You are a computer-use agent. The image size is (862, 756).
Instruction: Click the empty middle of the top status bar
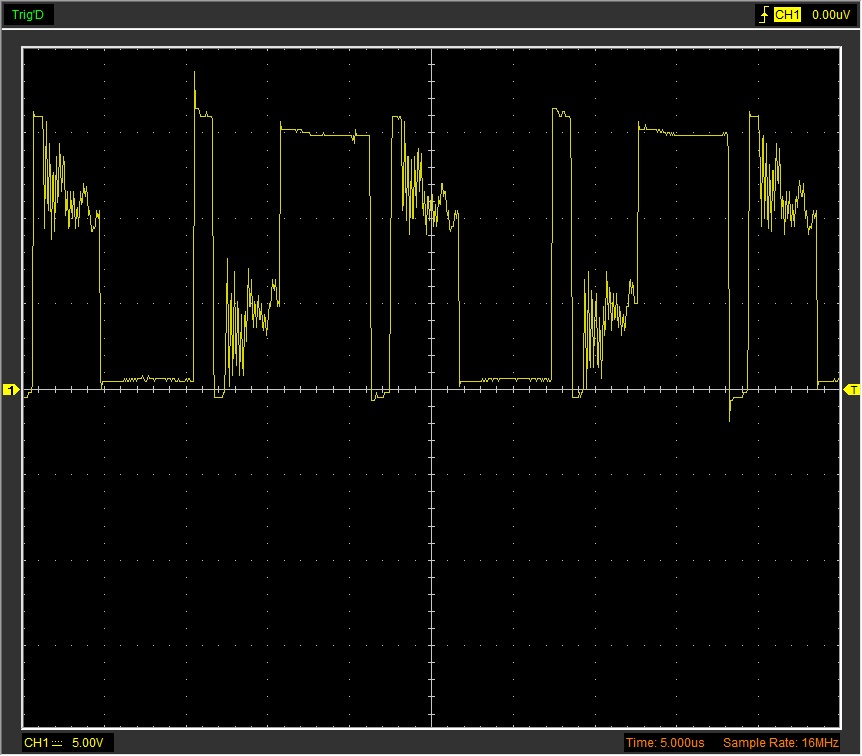[x=400, y=15]
